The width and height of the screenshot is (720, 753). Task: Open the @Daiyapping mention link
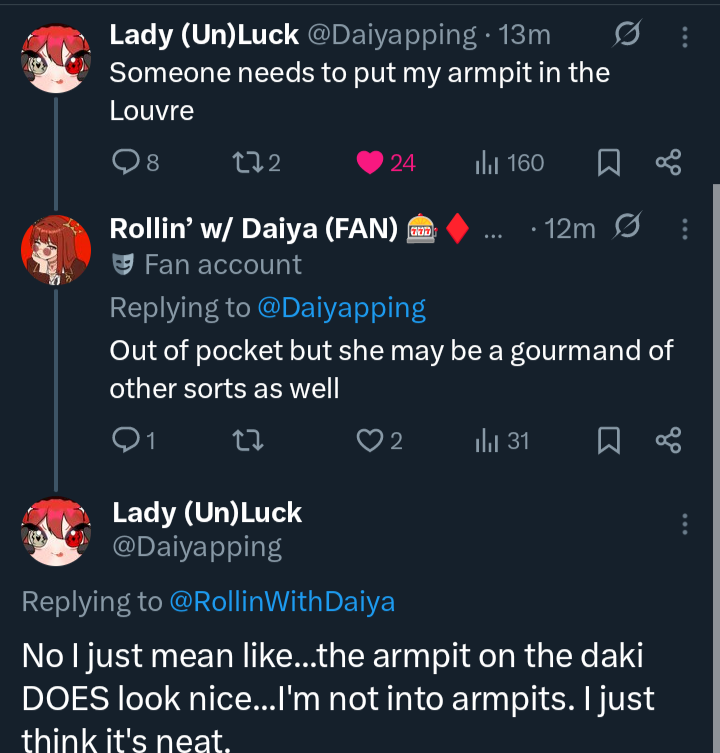[342, 308]
